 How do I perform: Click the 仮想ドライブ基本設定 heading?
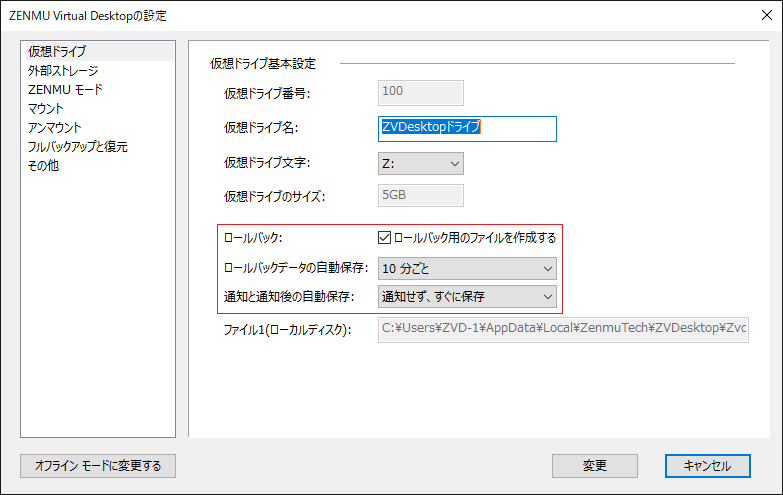coord(263,63)
